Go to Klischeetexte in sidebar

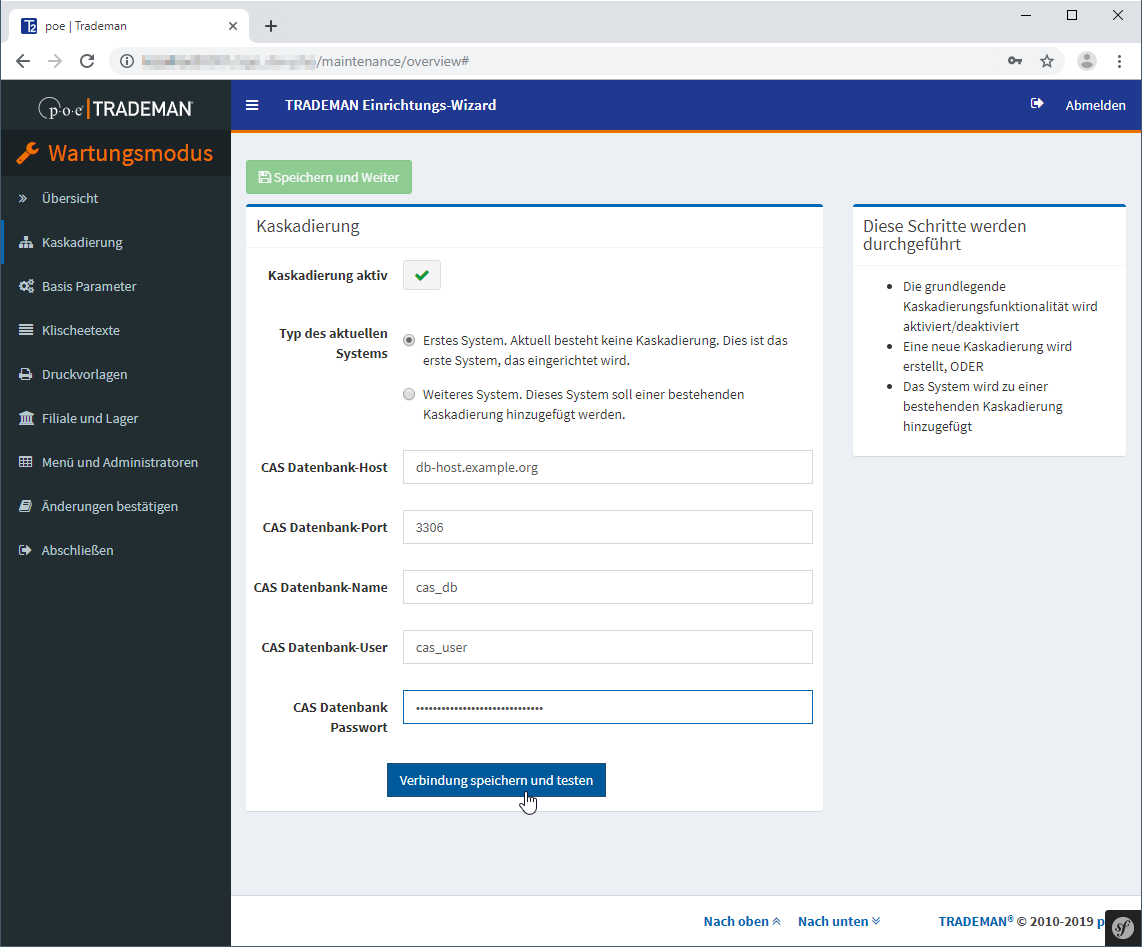coord(117,330)
